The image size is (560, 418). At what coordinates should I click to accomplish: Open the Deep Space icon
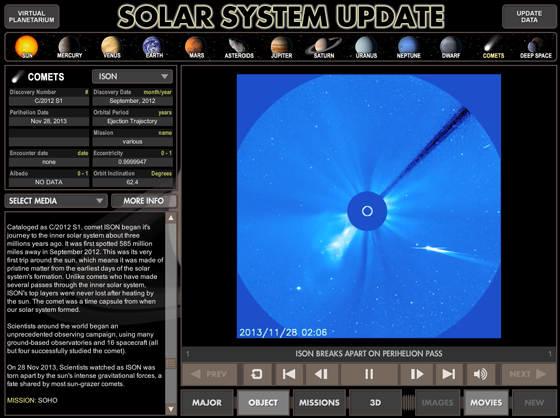[x=535, y=47]
